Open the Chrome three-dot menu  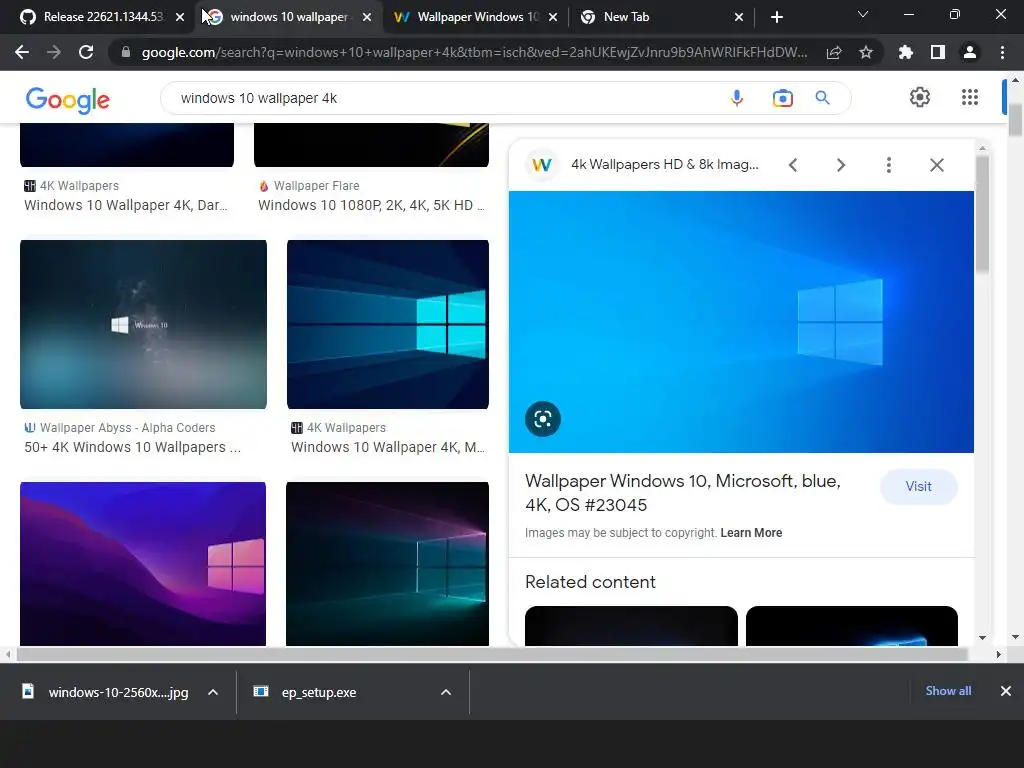click(1002, 52)
